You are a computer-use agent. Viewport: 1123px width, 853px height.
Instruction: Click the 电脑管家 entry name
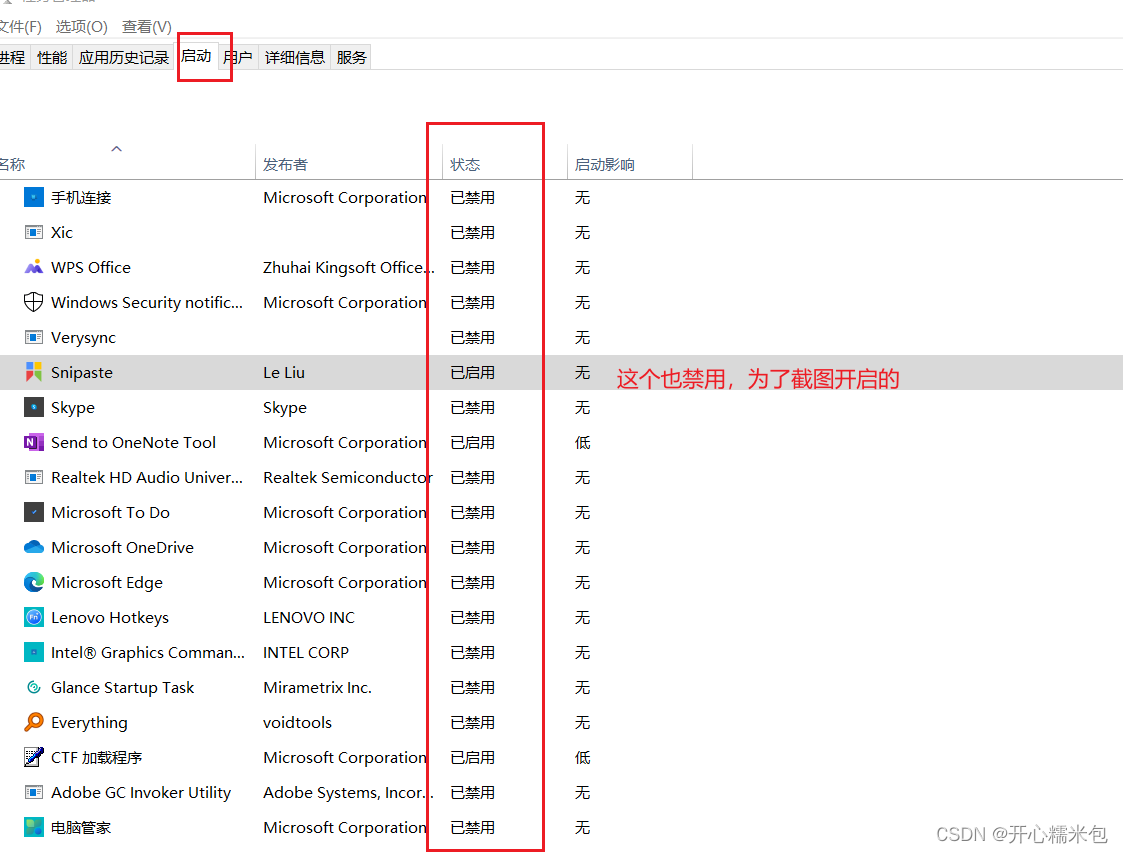pos(81,827)
